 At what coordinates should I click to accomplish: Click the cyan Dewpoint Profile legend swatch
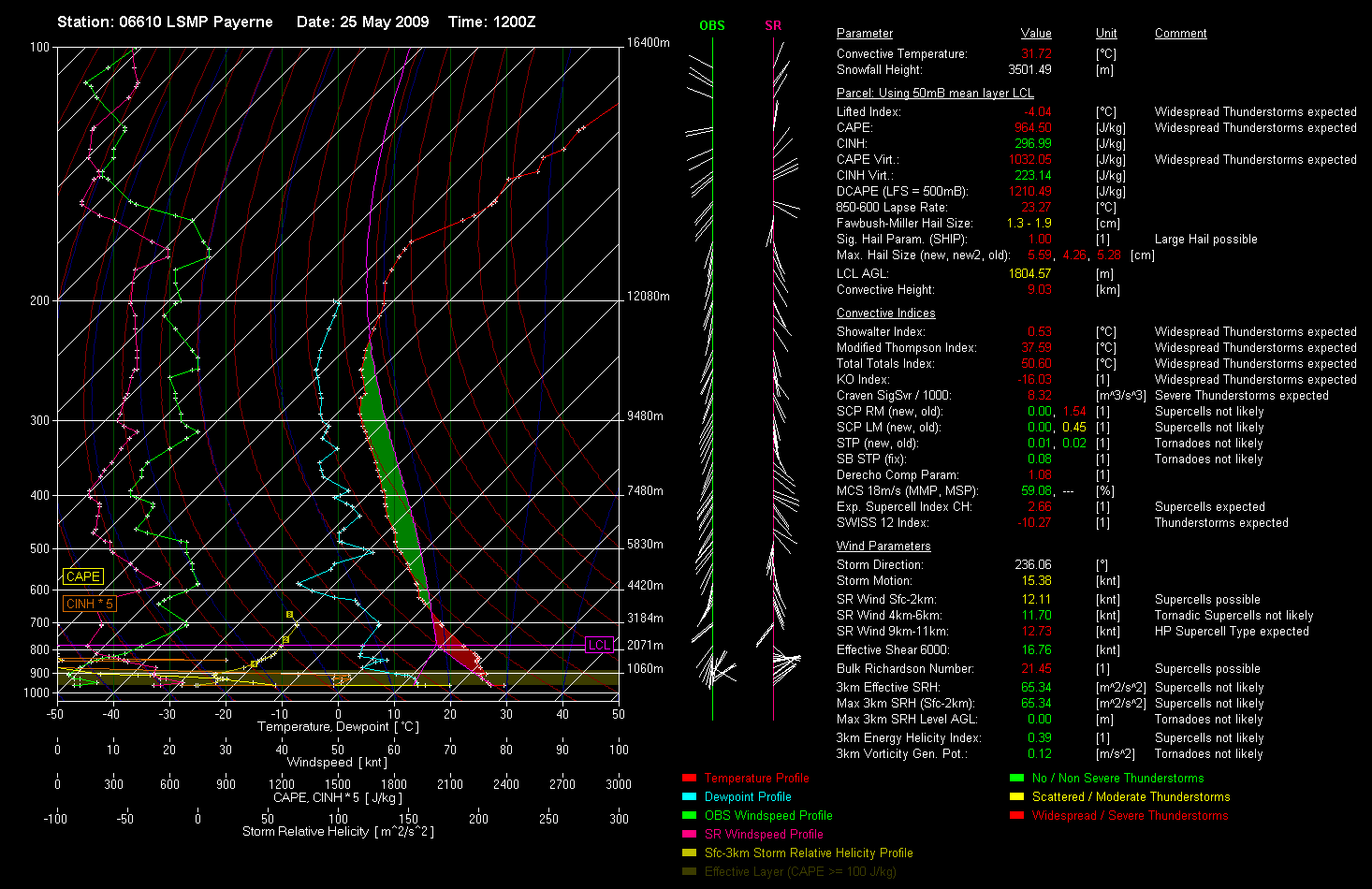690,796
